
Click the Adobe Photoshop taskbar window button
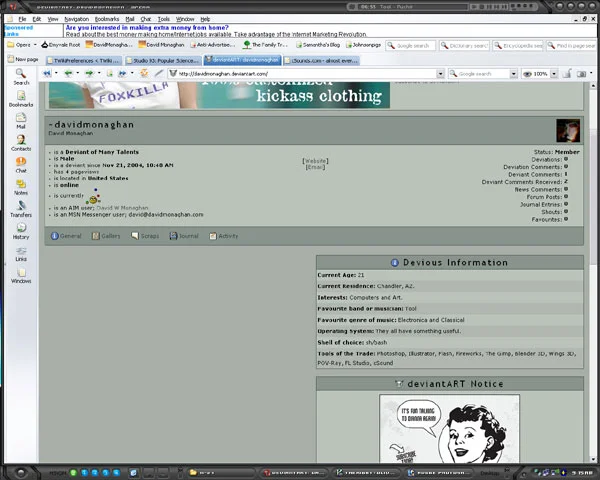pos(437,472)
